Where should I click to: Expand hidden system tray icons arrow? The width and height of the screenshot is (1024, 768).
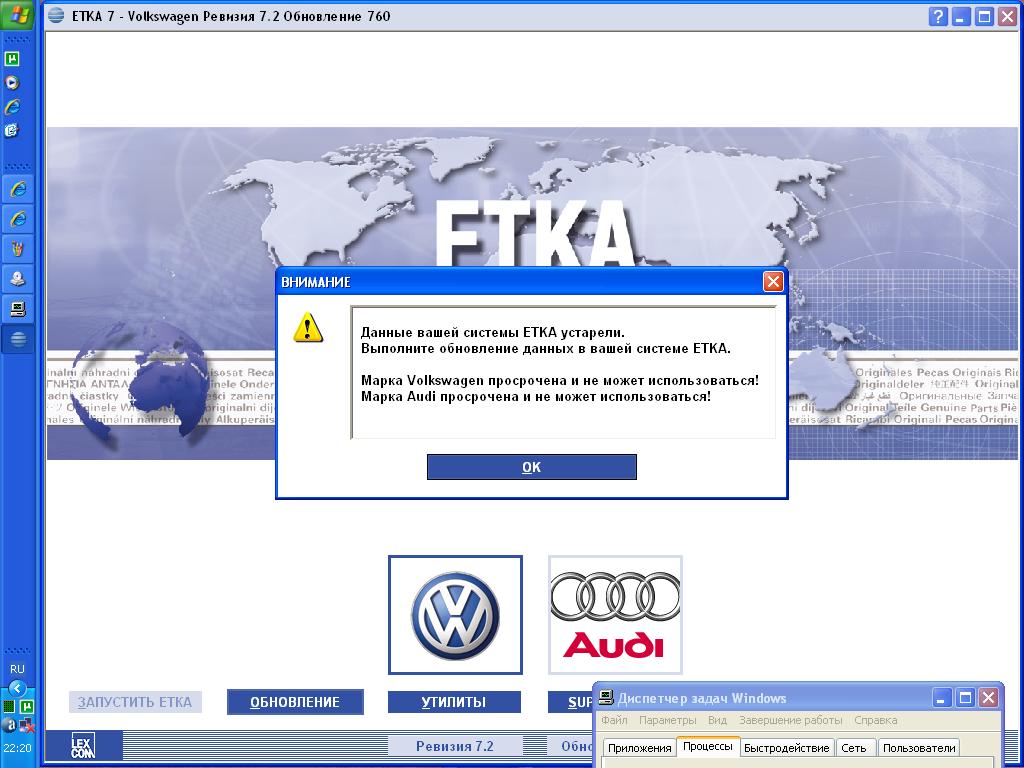[17, 688]
